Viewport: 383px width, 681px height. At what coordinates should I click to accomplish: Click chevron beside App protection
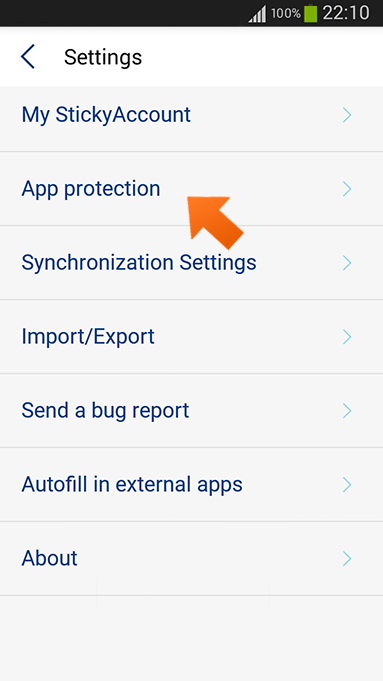tap(347, 189)
